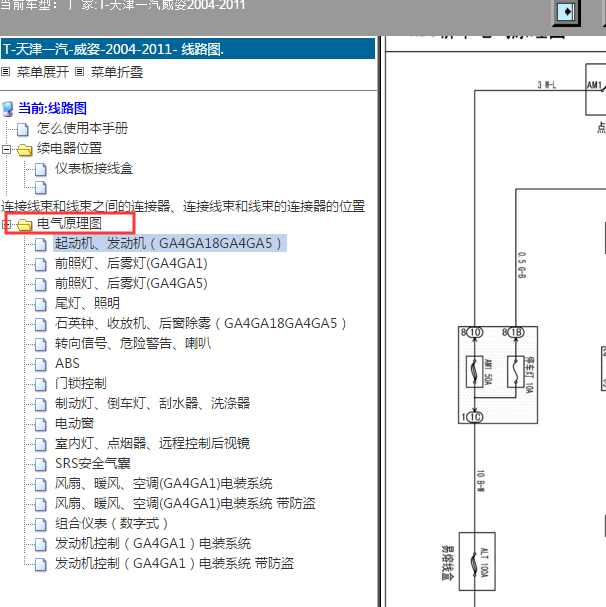Click the T-天津一汽-威姿-2004-2011-线路图 header bar
This screenshot has height=607, width=606.
point(188,49)
